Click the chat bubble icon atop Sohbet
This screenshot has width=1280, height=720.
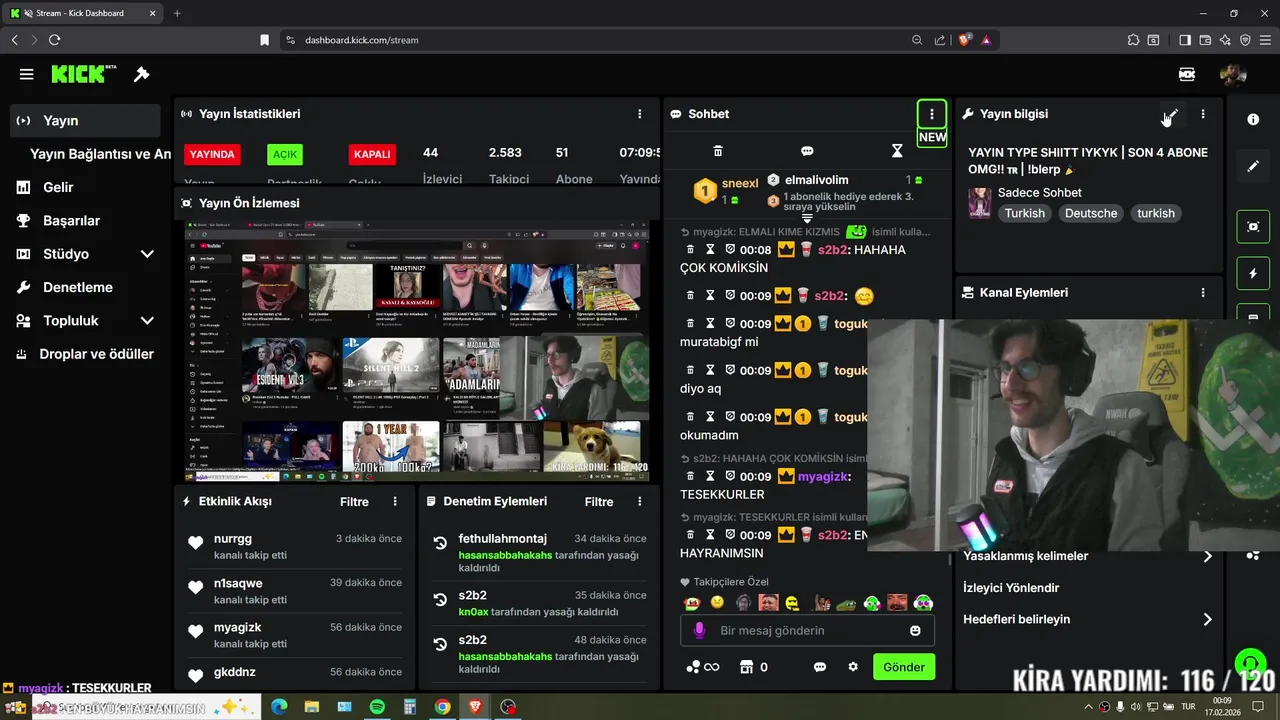[807, 151]
